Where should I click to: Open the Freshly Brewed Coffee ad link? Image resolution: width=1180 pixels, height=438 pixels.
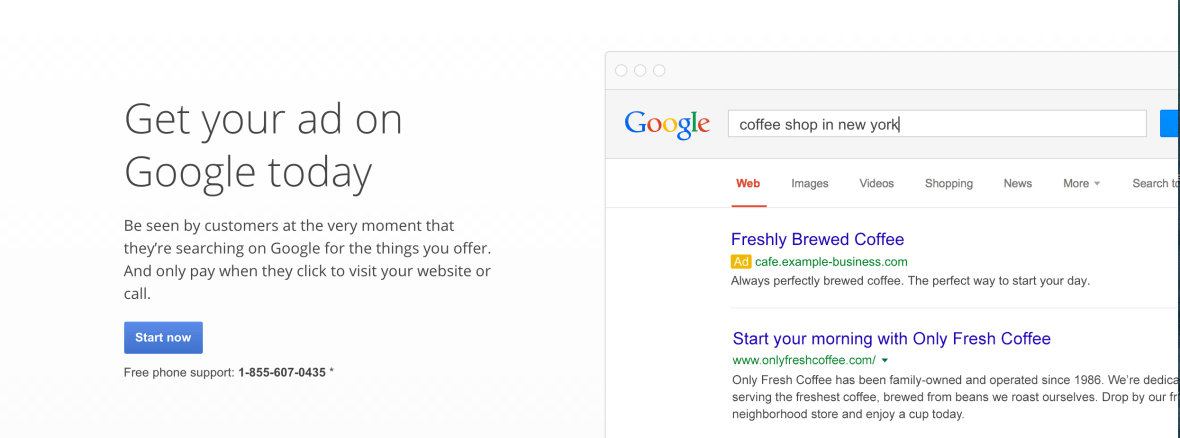[817, 240]
